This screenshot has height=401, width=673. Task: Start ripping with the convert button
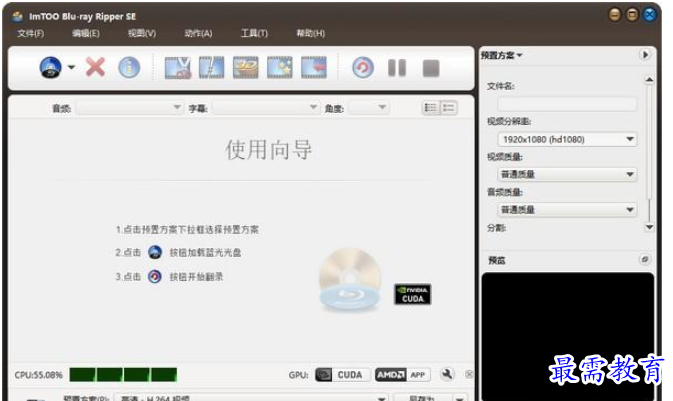point(363,67)
